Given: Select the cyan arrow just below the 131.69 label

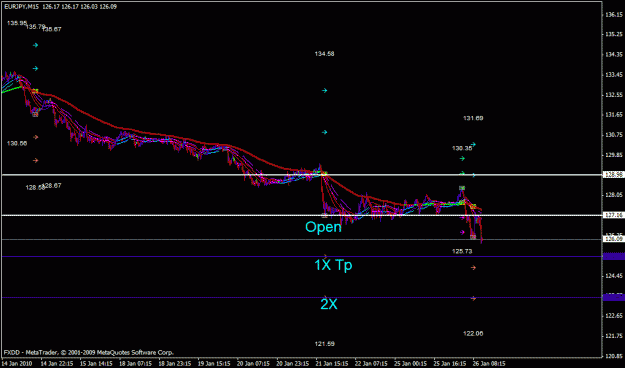Looking at the screenshot, I should (473, 144).
